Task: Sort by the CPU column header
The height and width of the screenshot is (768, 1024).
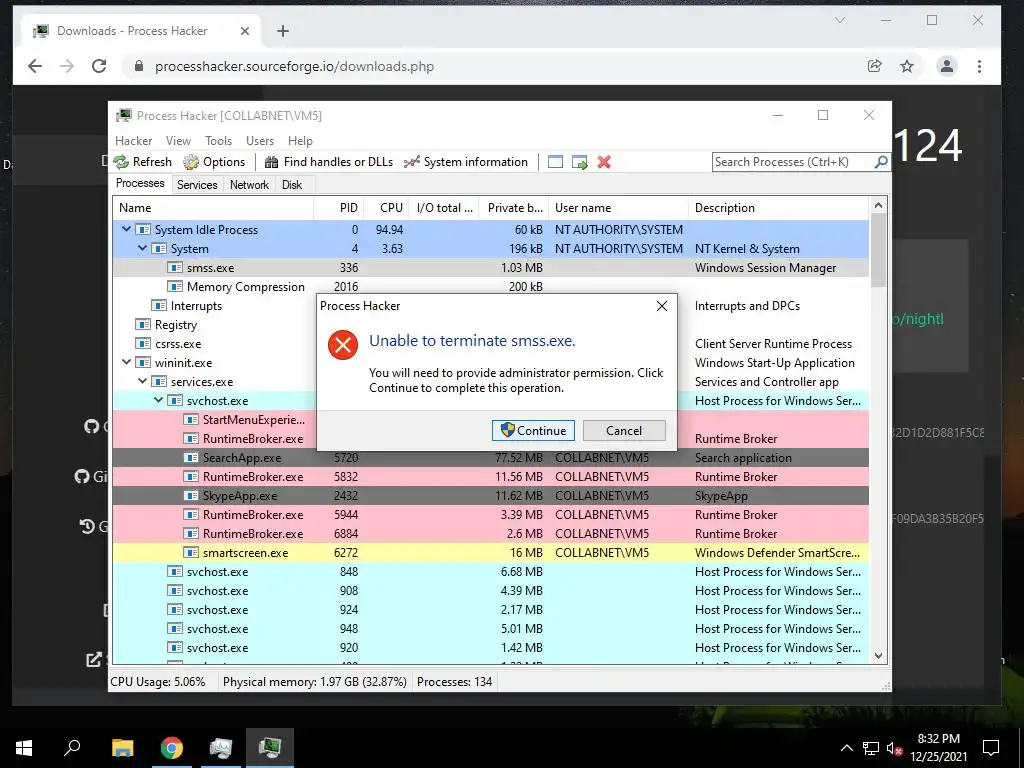Action: (x=386, y=208)
